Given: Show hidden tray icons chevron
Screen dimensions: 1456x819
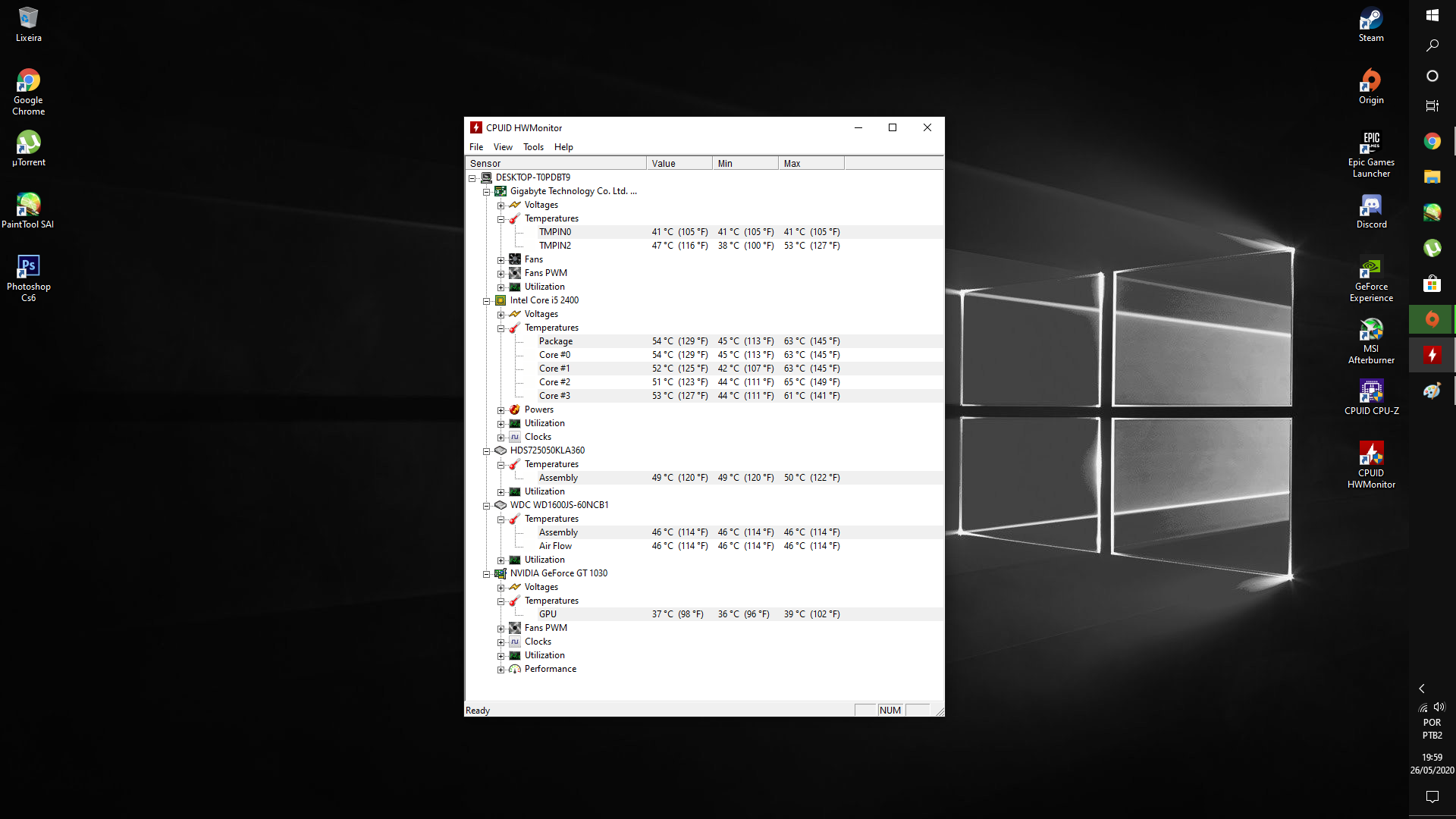Looking at the screenshot, I should (1422, 689).
